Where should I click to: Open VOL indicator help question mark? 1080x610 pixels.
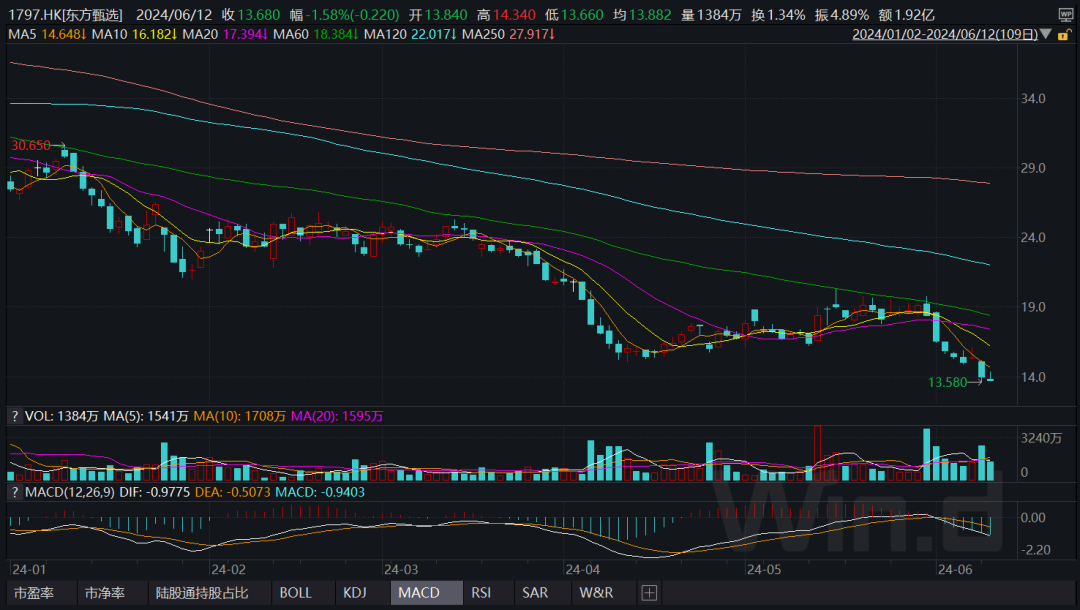pyautogui.click(x=14, y=416)
